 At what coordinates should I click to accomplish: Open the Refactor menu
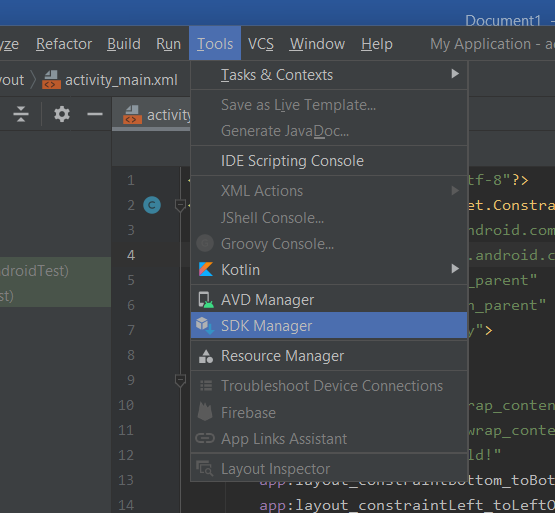64,44
